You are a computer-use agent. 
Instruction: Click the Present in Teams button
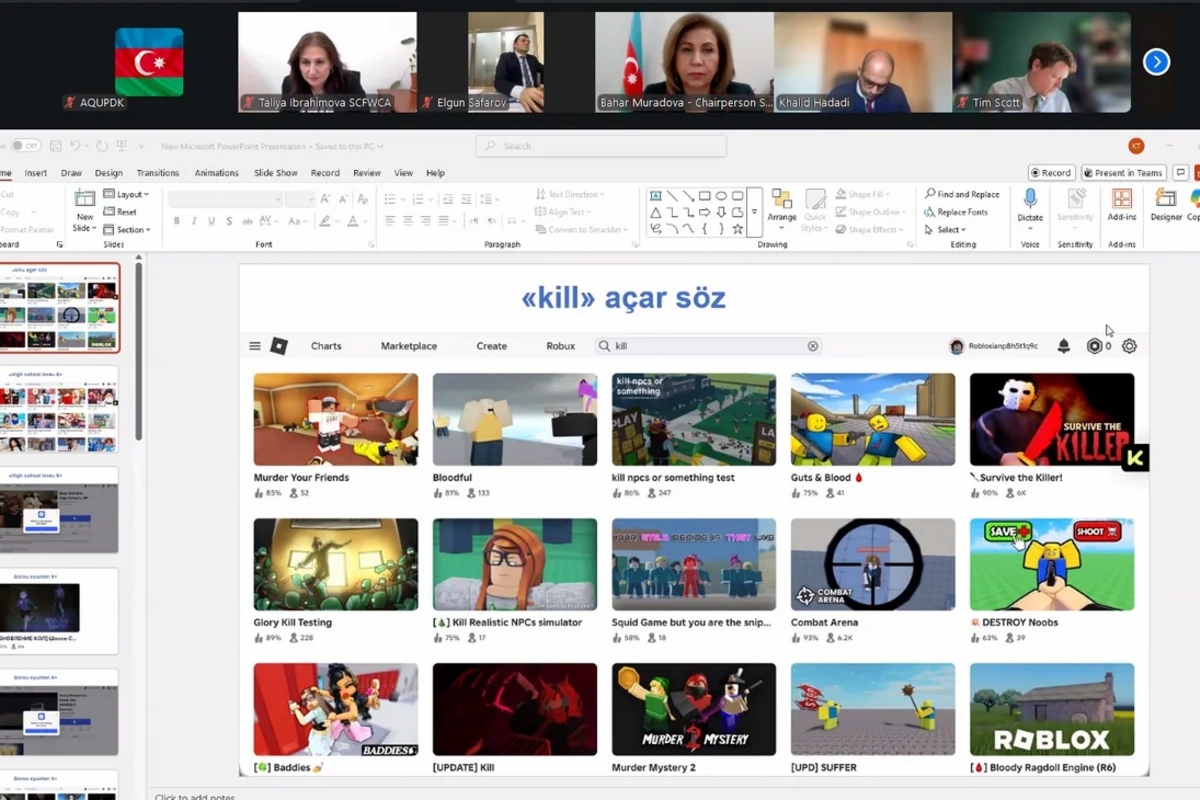coord(1122,171)
